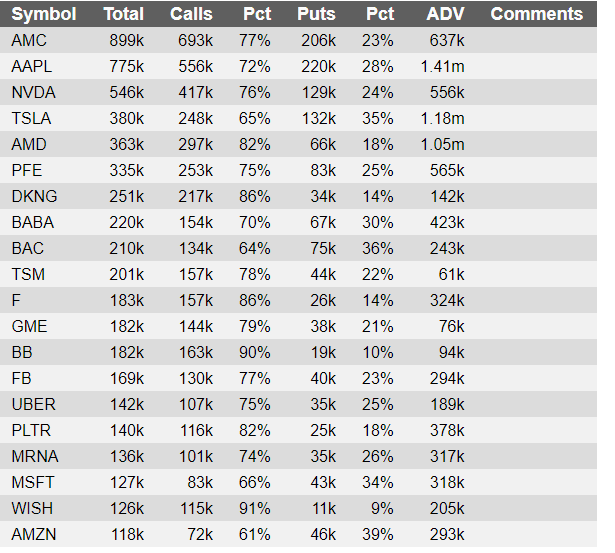Screen dimensions: 615x553
Task: Choose the AMD ticker row
Action: 298,144
